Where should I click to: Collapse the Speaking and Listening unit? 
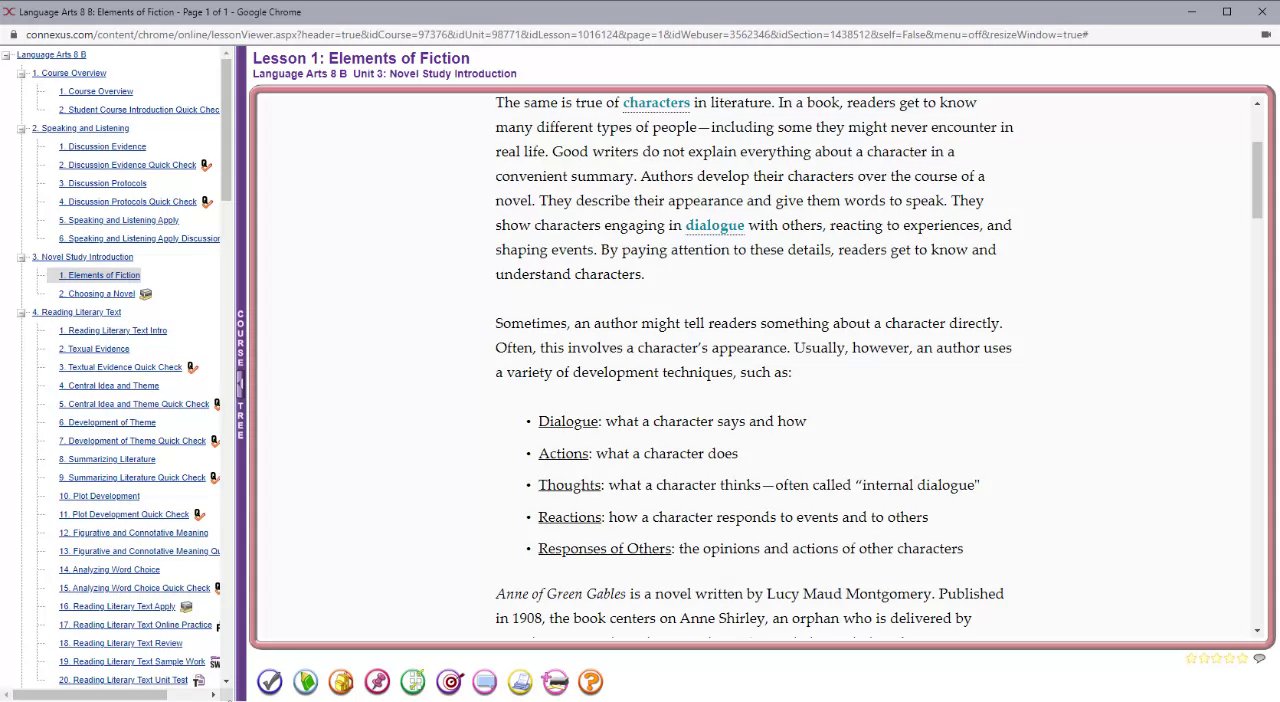(x=22, y=129)
